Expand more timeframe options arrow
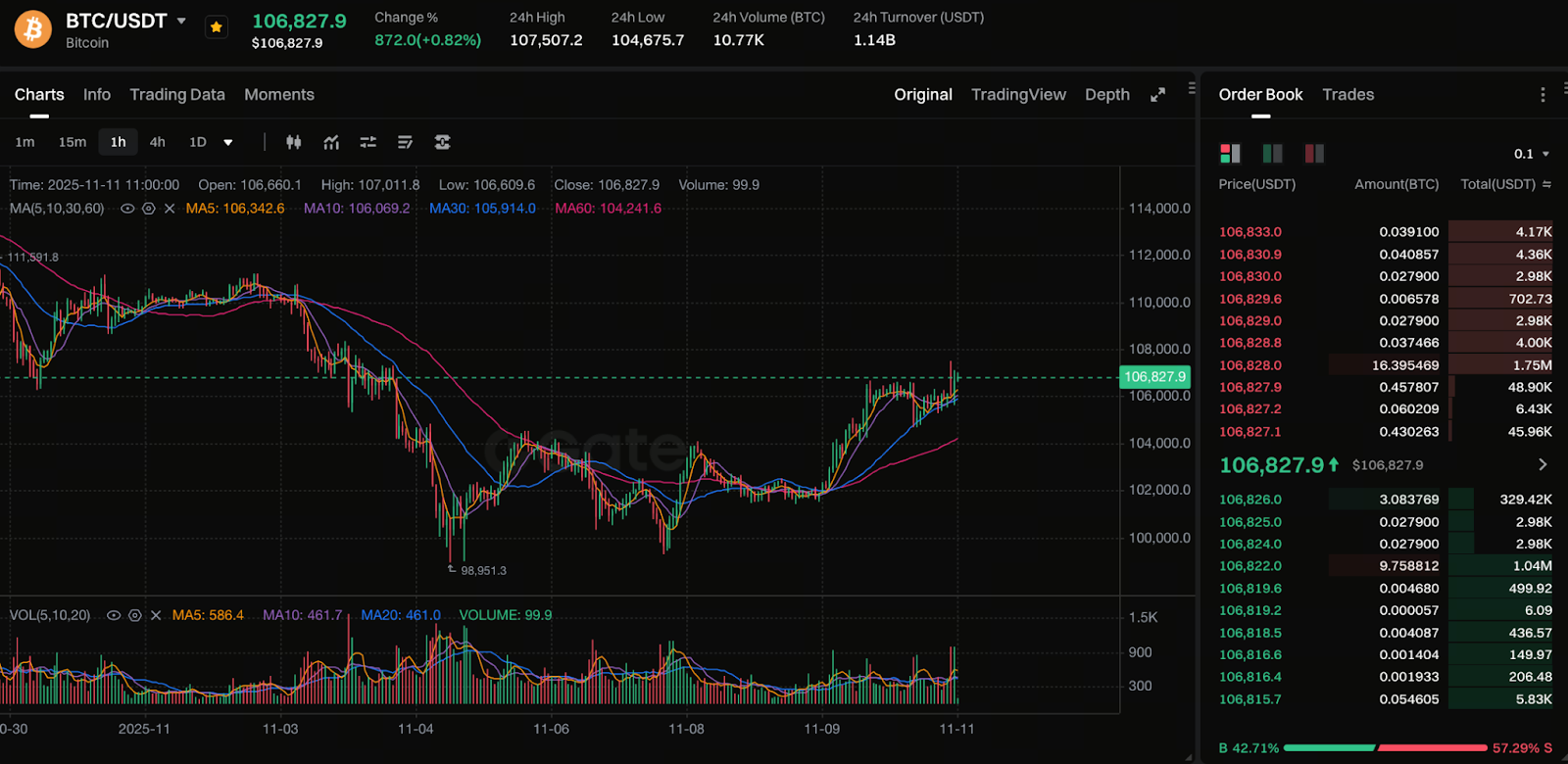Viewport: 1568px width, 764px height. click(228, 142)
